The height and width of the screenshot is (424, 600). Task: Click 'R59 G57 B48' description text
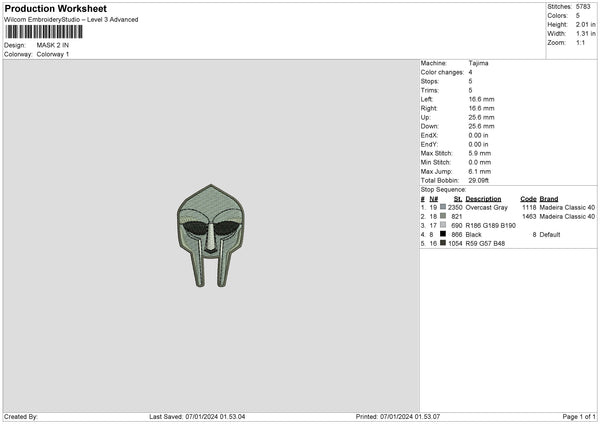click(x=485, y=243)
